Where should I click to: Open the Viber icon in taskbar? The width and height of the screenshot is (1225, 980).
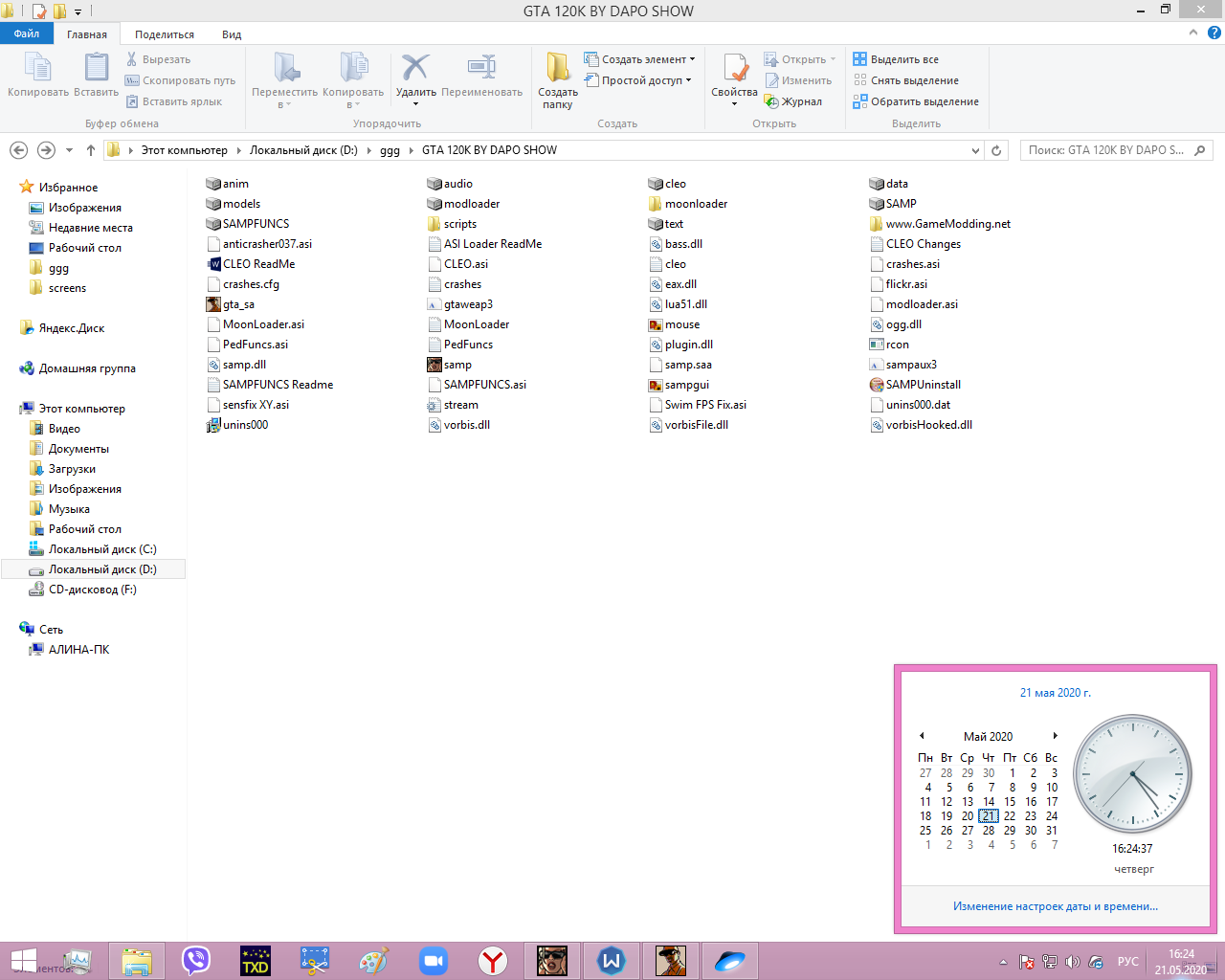196,960
